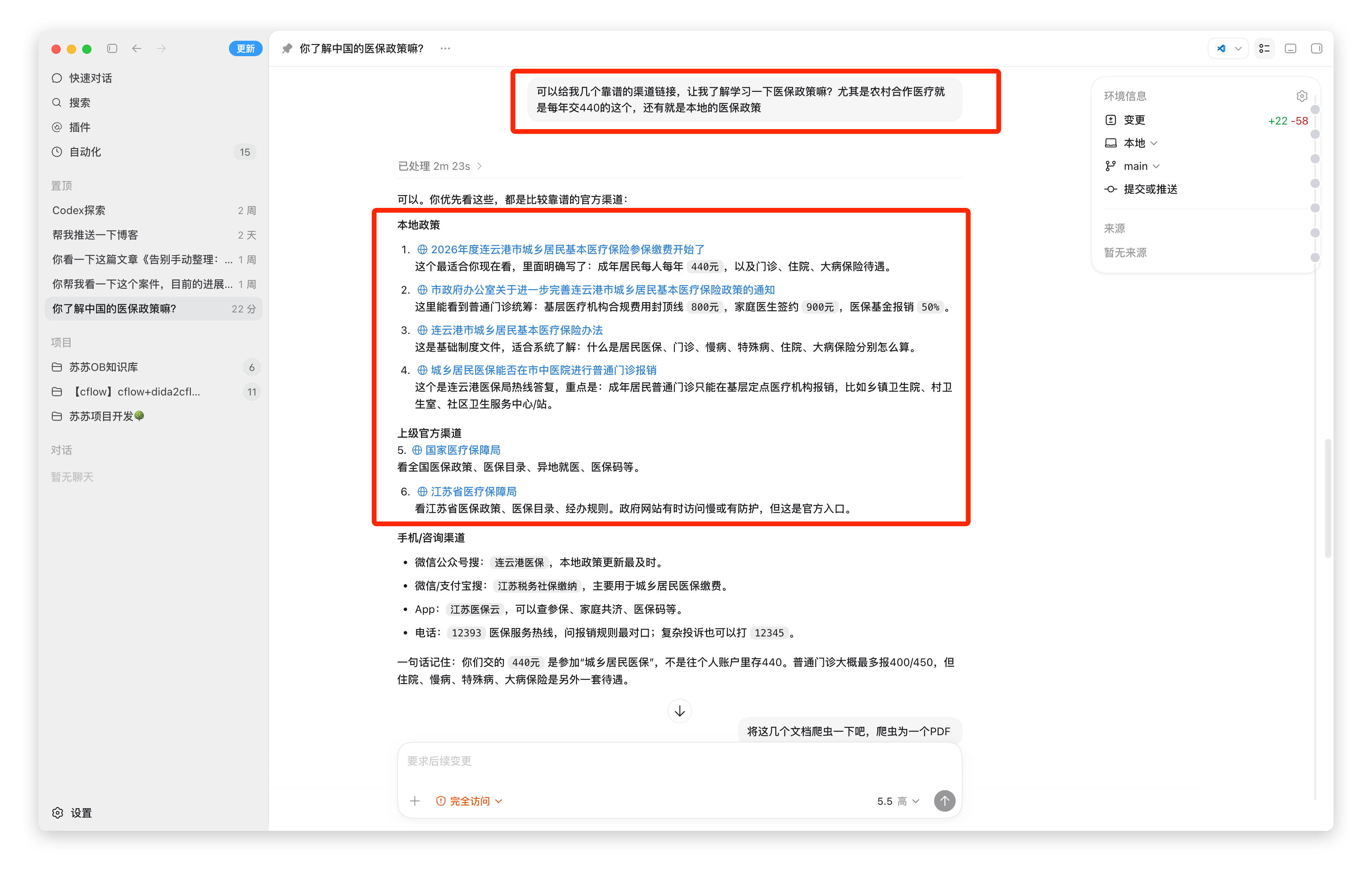This screenshot has height=877, width=1372.
Task: Click the scroll-to-bottom arrow button
Action: pyautogui.click(x=680, y=711)
